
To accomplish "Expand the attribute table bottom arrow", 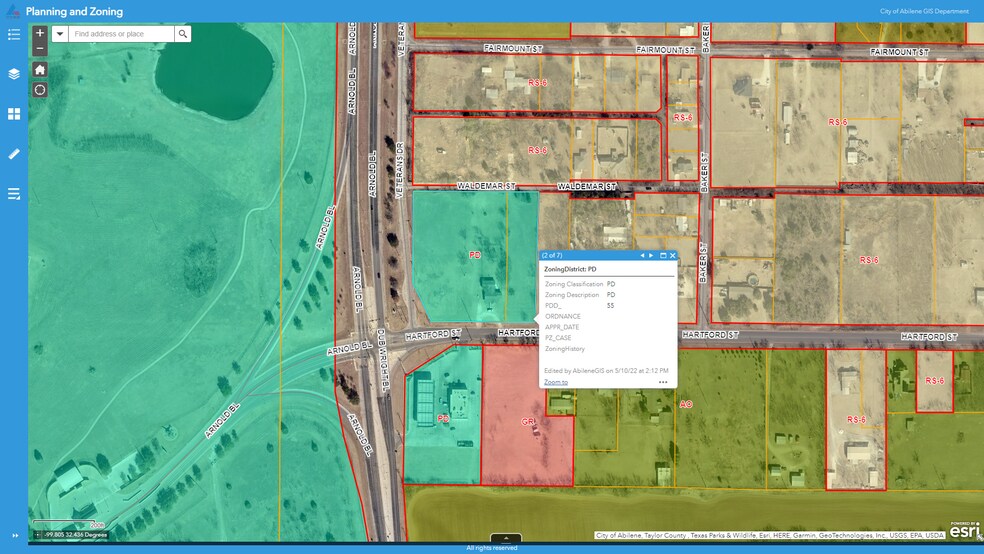I will [506, 538].
